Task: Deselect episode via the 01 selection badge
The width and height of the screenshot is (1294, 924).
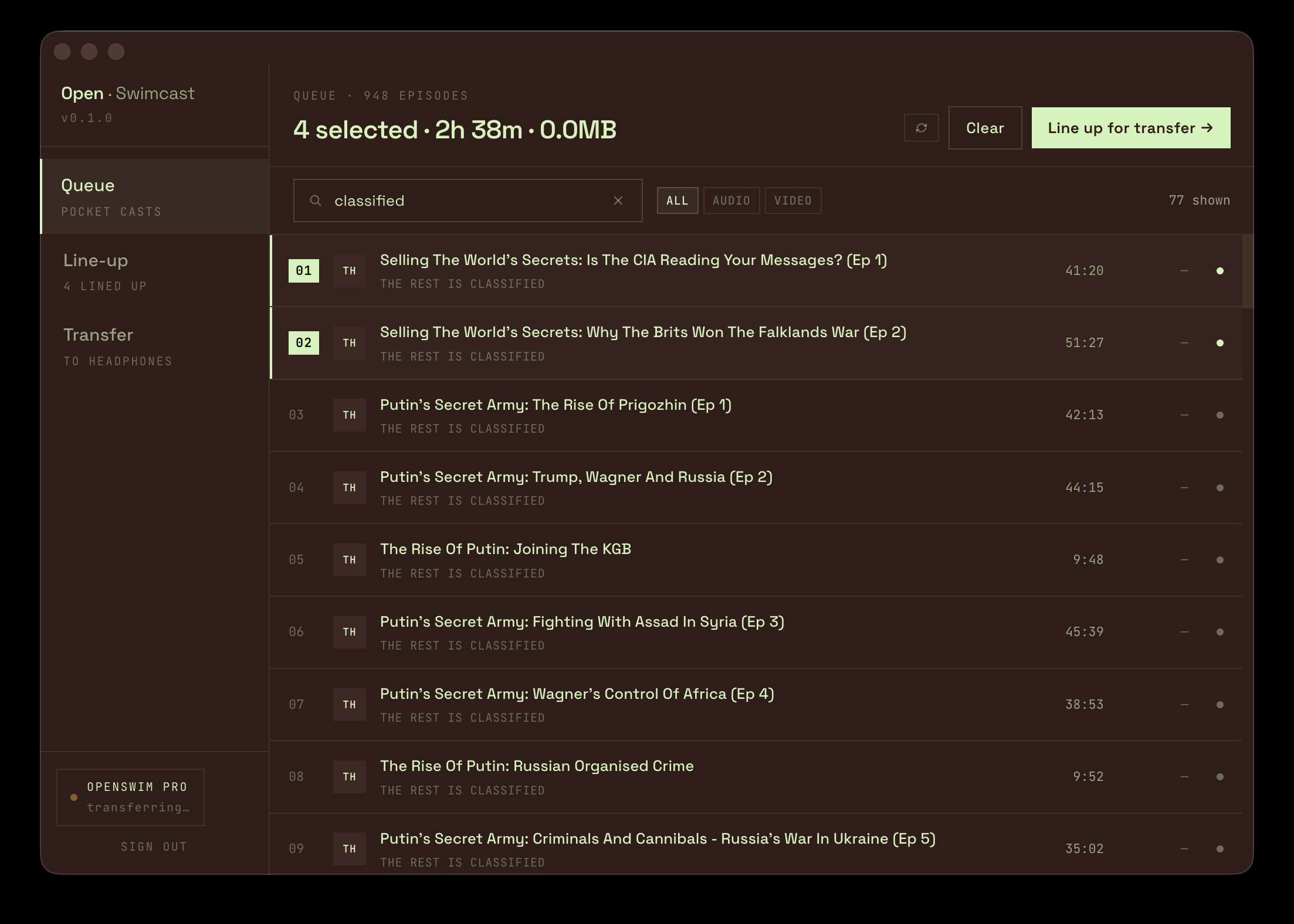Action: (304, 271)
